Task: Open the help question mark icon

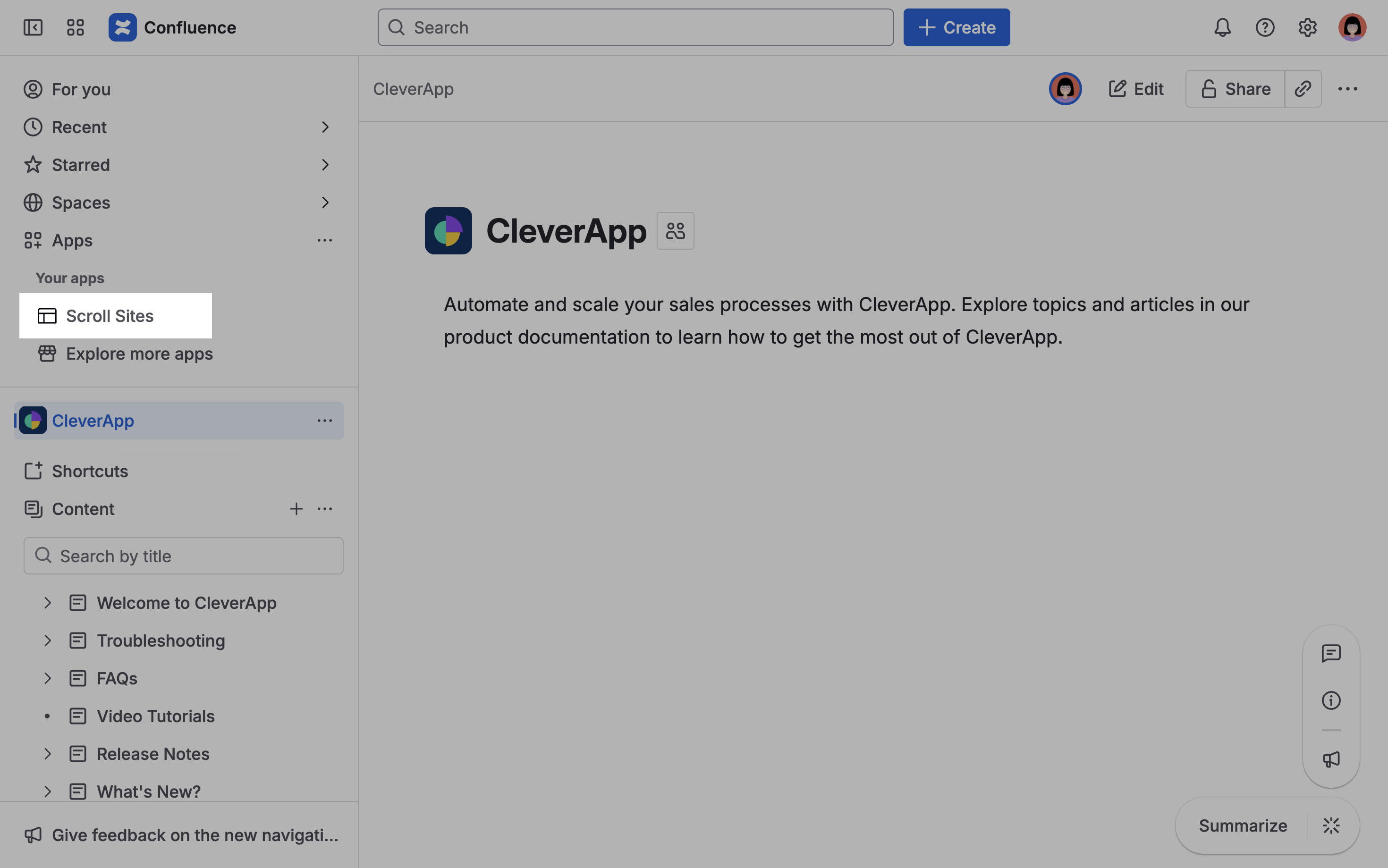Action: pos(1265,27)
